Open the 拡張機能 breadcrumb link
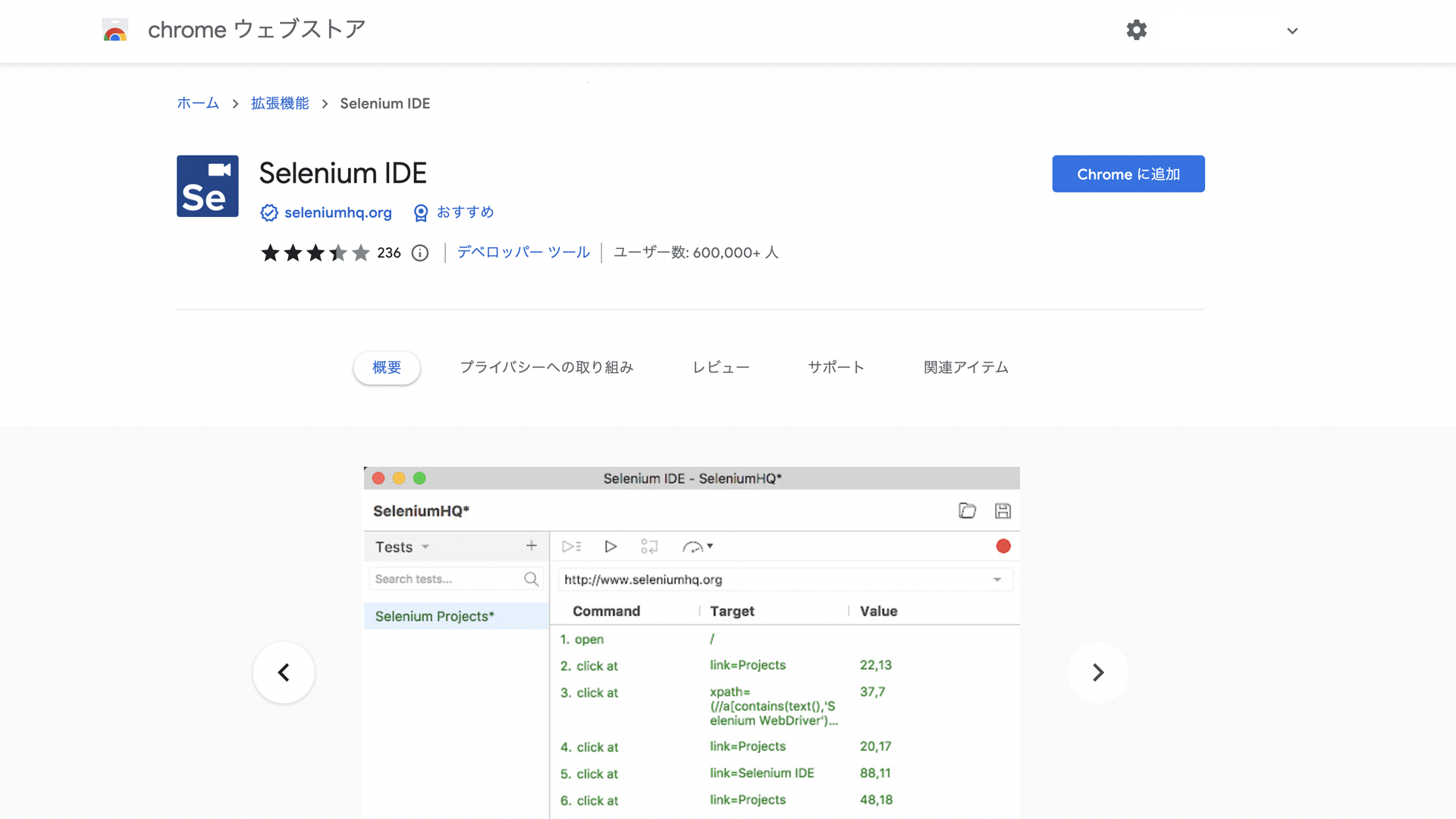 [280, 104]
